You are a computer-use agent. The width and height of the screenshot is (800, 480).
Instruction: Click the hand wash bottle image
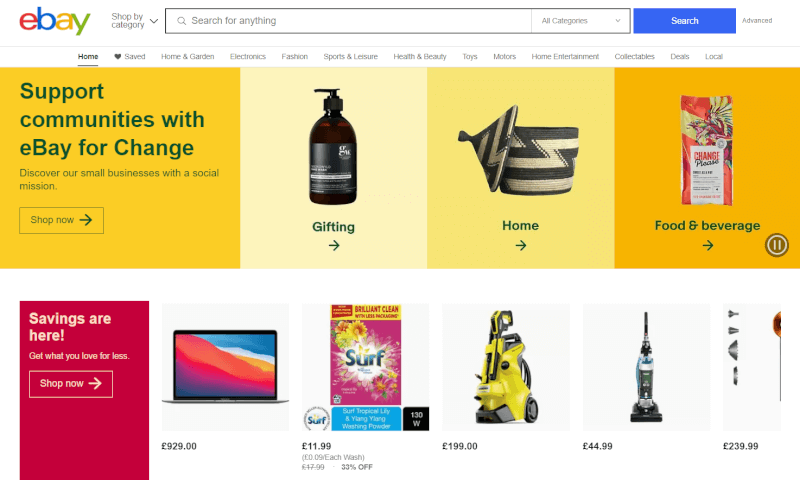333,147
